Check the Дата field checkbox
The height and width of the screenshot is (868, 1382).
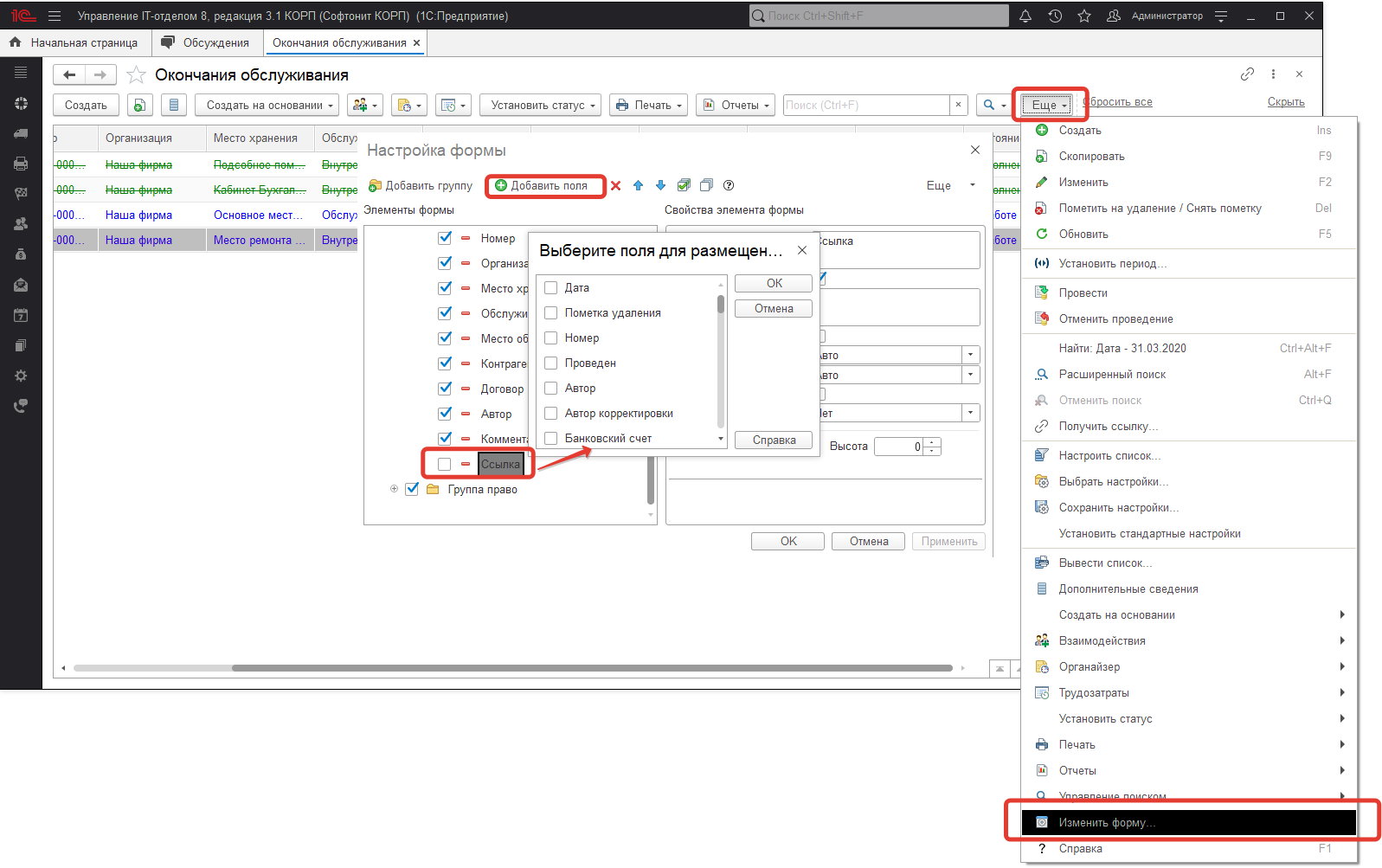click(550, 287)
